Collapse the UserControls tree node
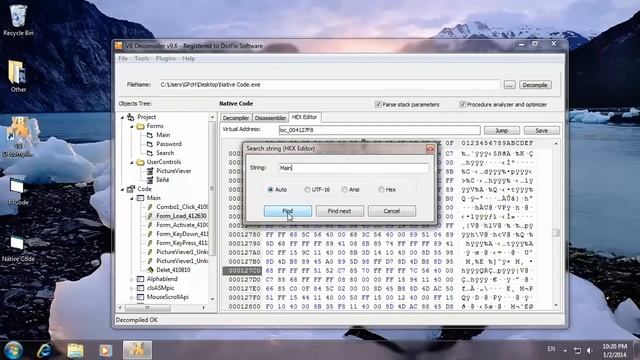This screenshot has width=640, height=360. (131, 162)
